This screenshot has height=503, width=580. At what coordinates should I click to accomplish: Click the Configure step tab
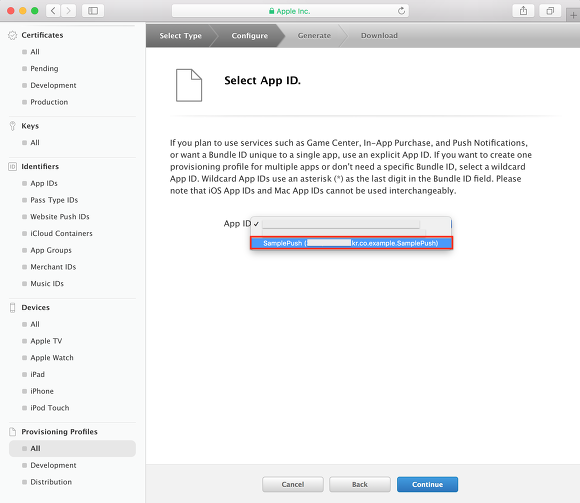[x=250, y=36]
